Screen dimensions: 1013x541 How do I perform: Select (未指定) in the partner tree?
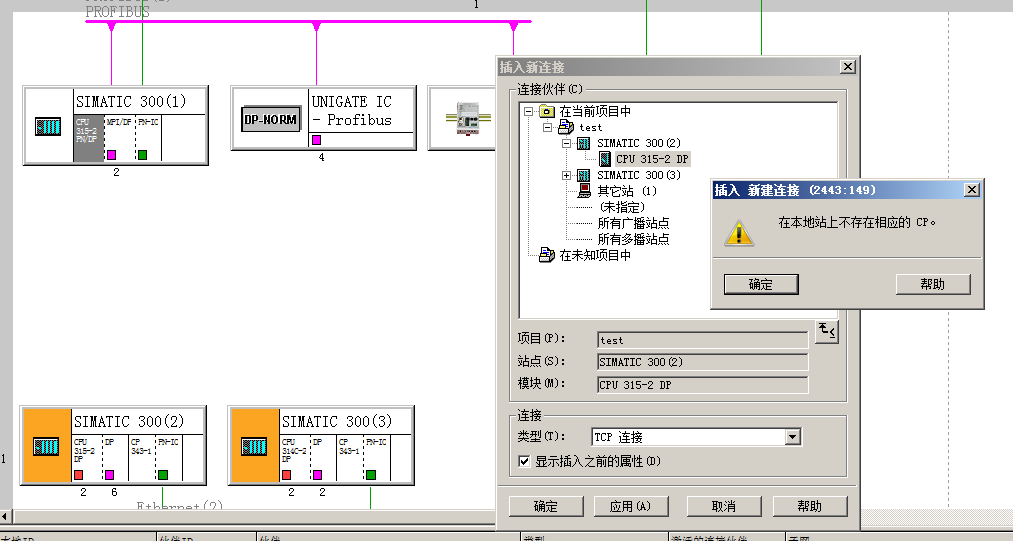[621, 207]
